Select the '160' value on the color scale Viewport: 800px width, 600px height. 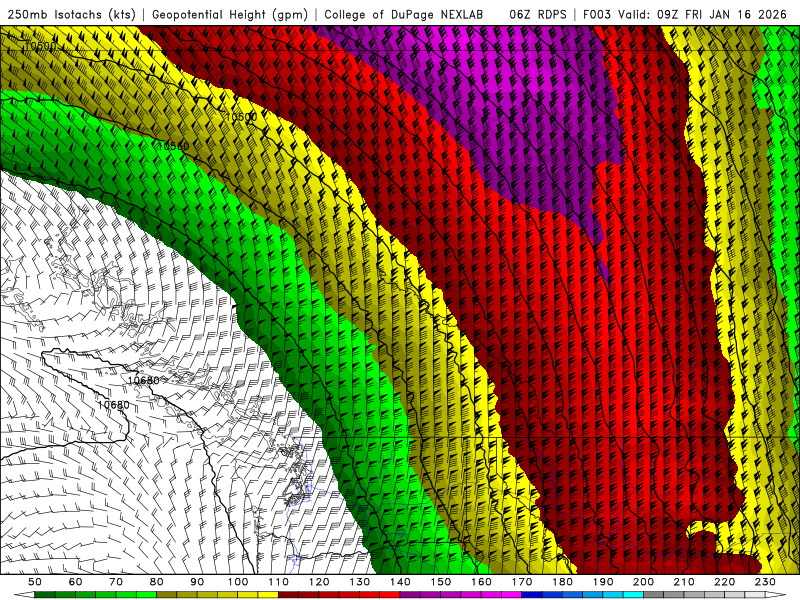click(481, 582)
